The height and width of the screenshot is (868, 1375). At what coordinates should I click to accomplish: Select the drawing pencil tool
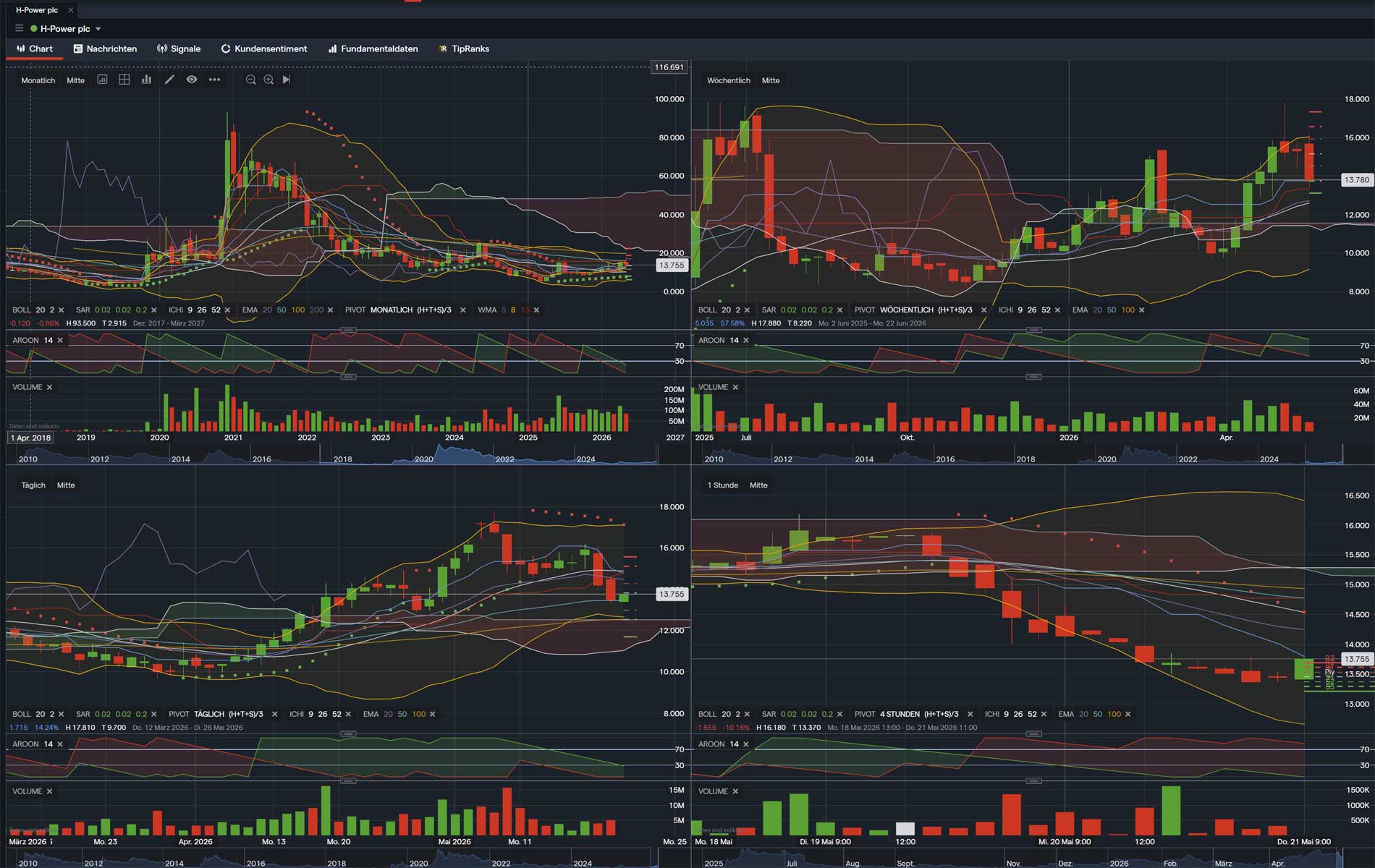click(169, 80)
